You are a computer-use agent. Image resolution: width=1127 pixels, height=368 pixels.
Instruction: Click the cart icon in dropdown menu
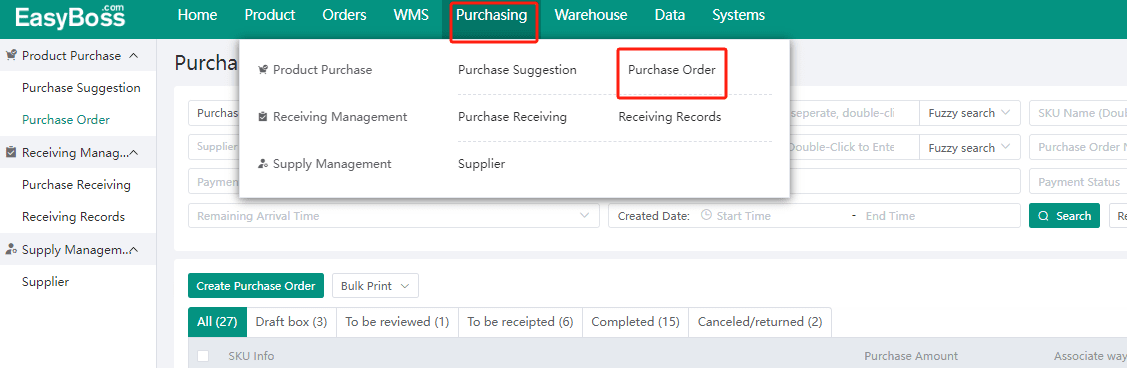point(263,70)
